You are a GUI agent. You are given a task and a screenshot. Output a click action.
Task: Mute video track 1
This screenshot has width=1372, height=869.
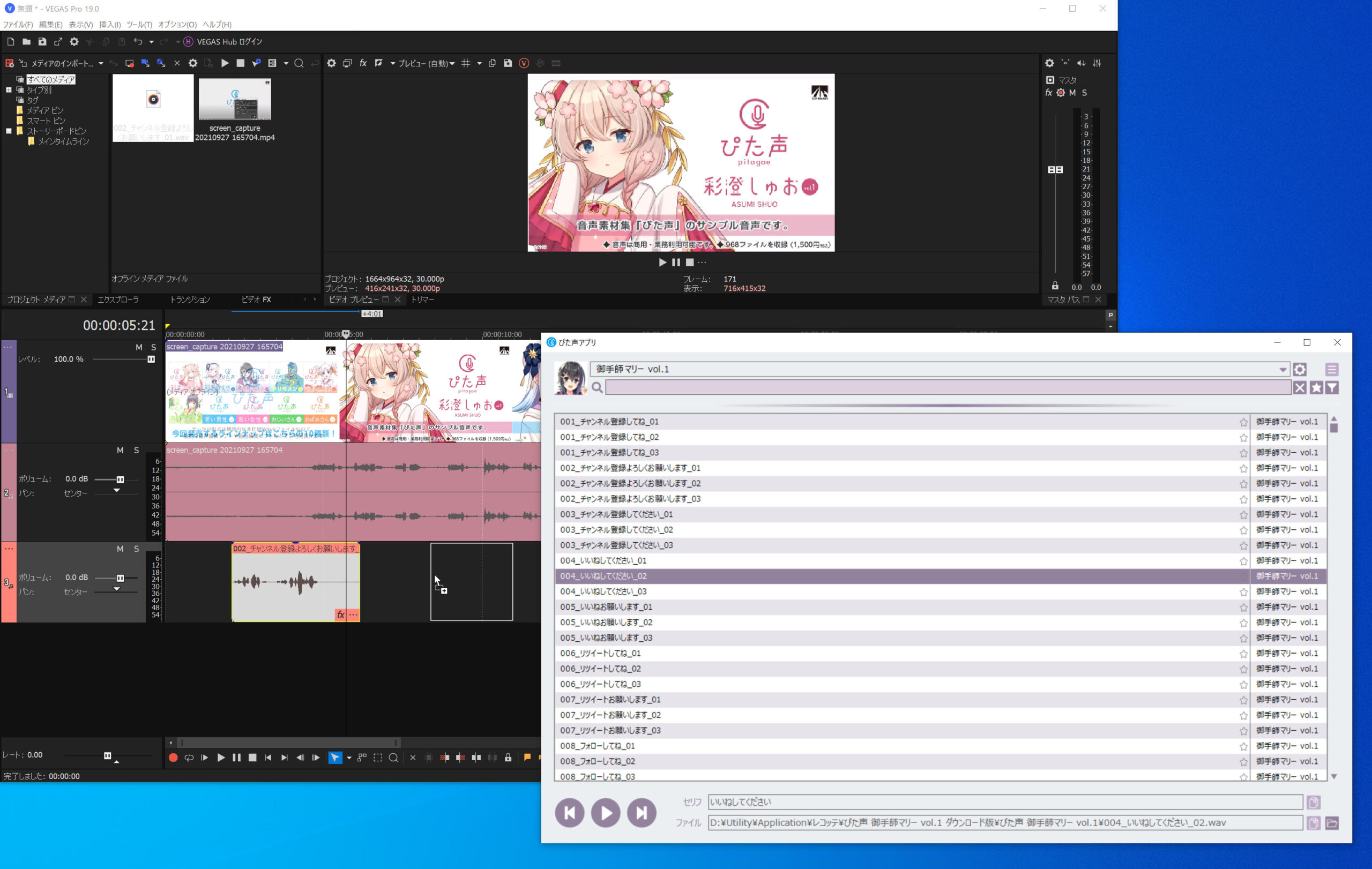(139, 347)
